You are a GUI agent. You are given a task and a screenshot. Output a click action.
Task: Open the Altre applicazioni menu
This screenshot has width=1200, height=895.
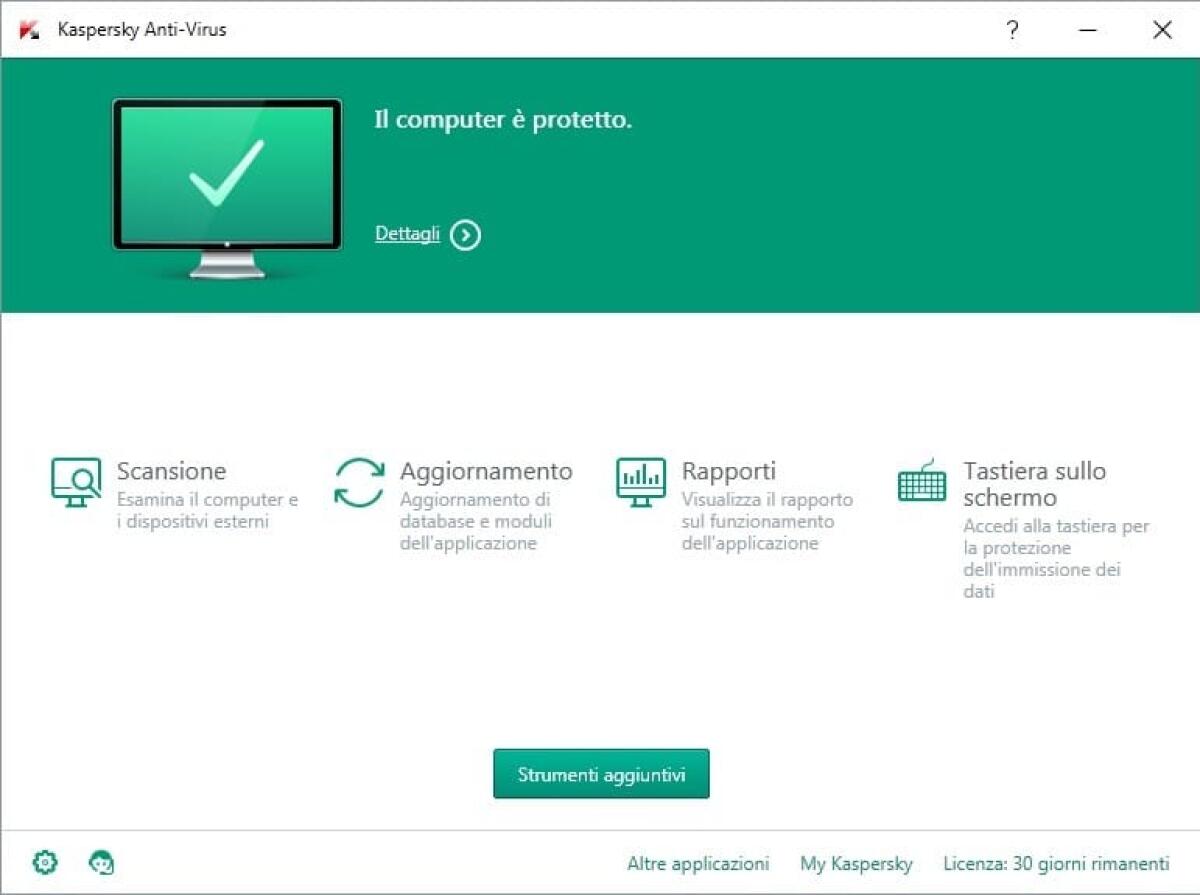[697, 864]
